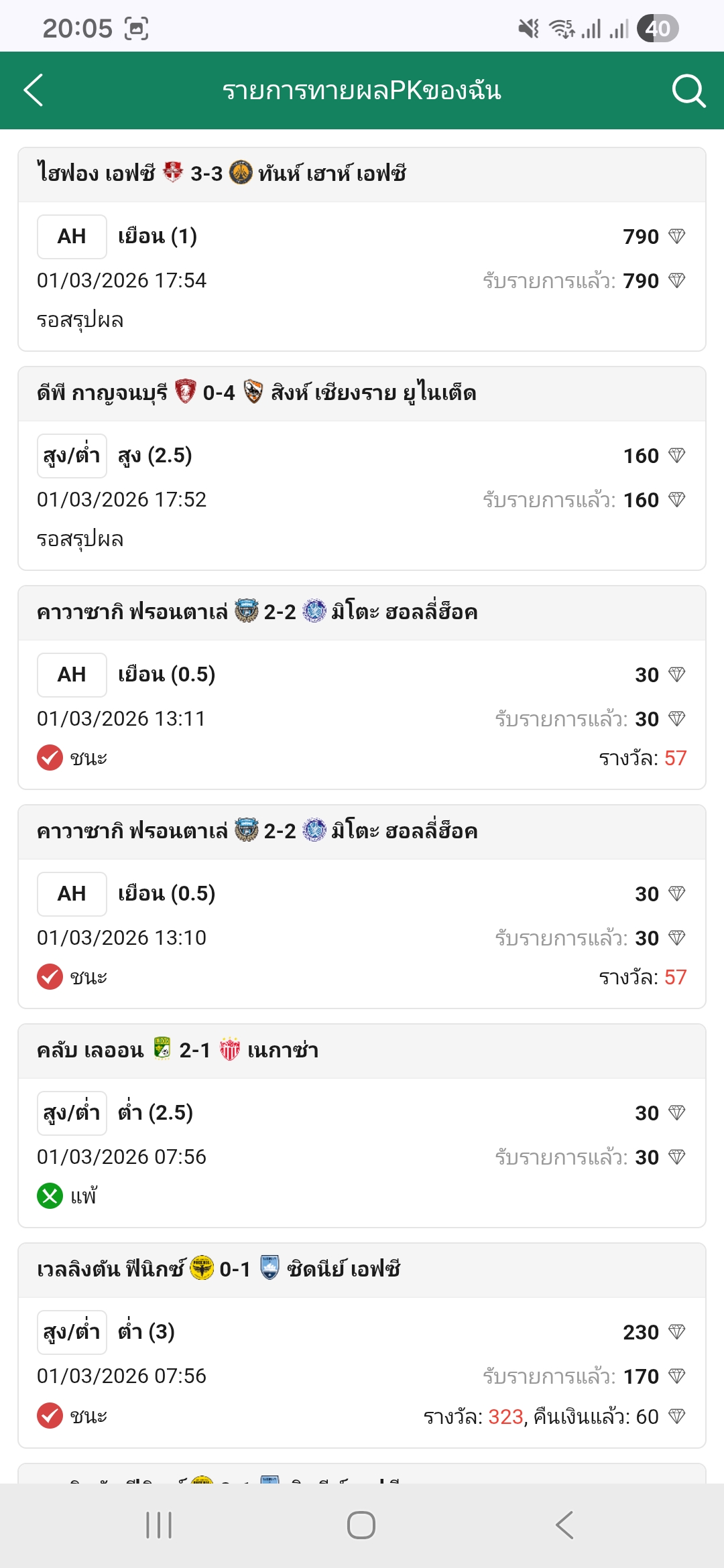
Task: Open the คลับ เลออน 2-1 เนกาซ่า match header
Action: (x=362, y=1051)
